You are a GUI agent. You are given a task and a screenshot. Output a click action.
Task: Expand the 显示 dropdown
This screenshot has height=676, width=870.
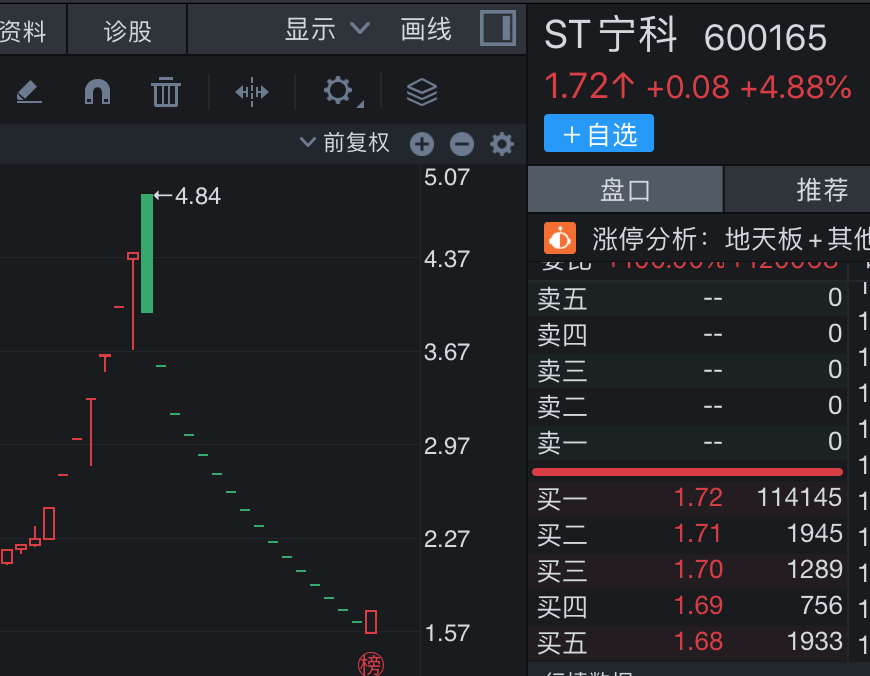(x=327, y=29)
